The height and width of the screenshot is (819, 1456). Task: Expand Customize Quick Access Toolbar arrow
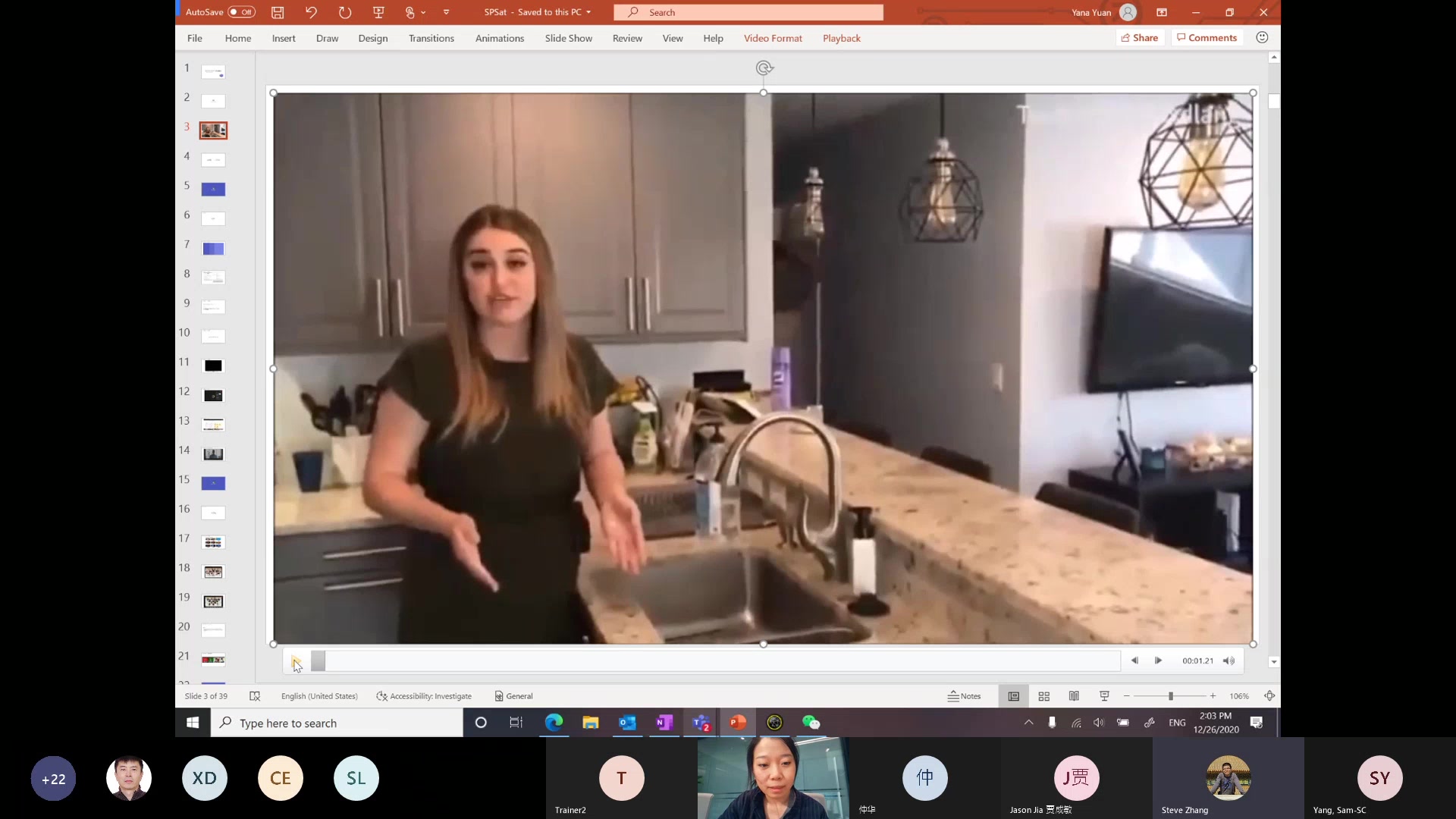pyautogui.click(x=446, y=12)
